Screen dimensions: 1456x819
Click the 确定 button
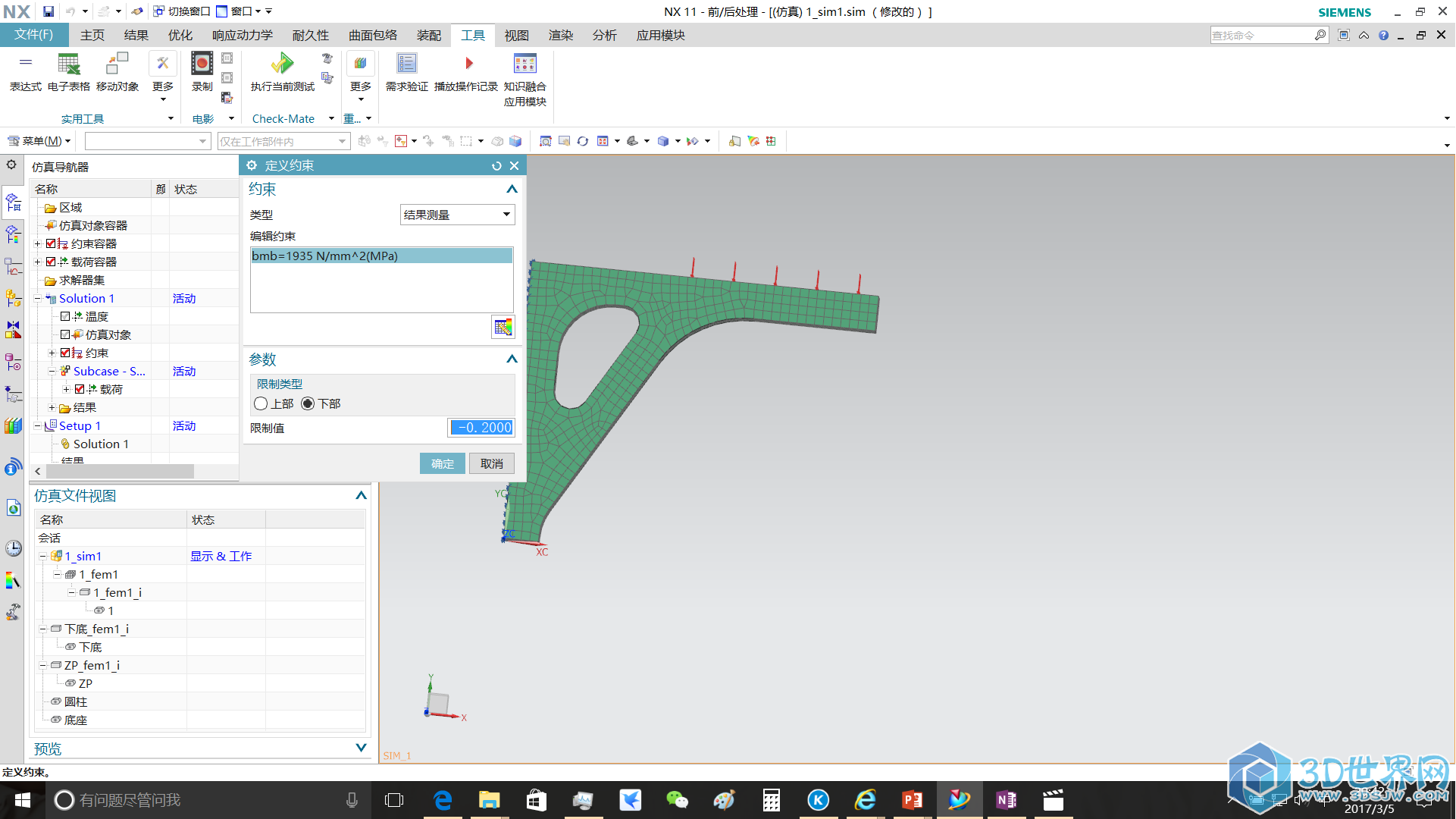pos(443,463)
